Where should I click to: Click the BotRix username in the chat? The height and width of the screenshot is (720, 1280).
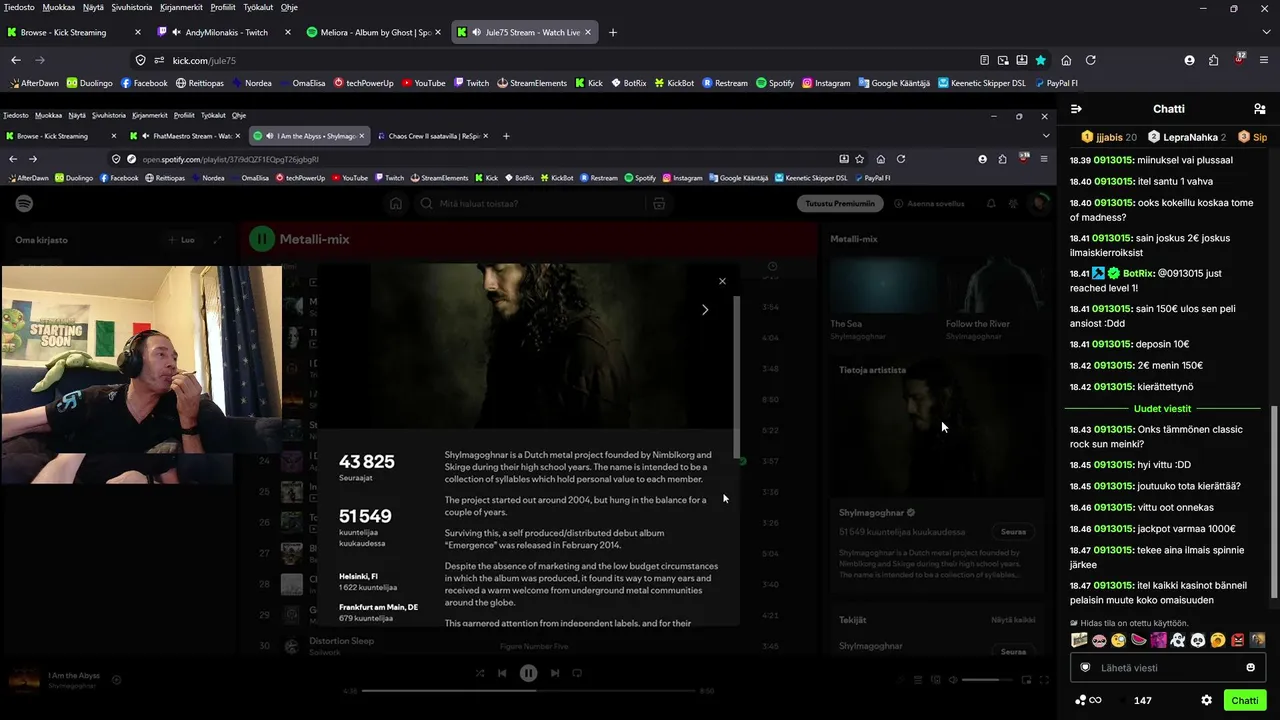tap(1139, 273)
